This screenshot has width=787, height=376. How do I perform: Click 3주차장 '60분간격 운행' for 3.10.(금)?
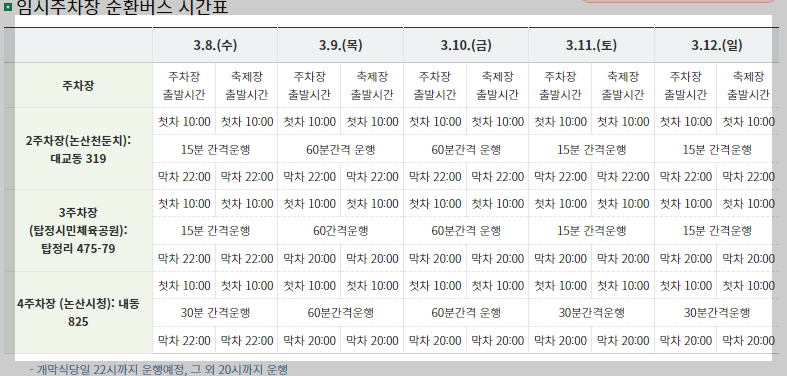[466, 231]
